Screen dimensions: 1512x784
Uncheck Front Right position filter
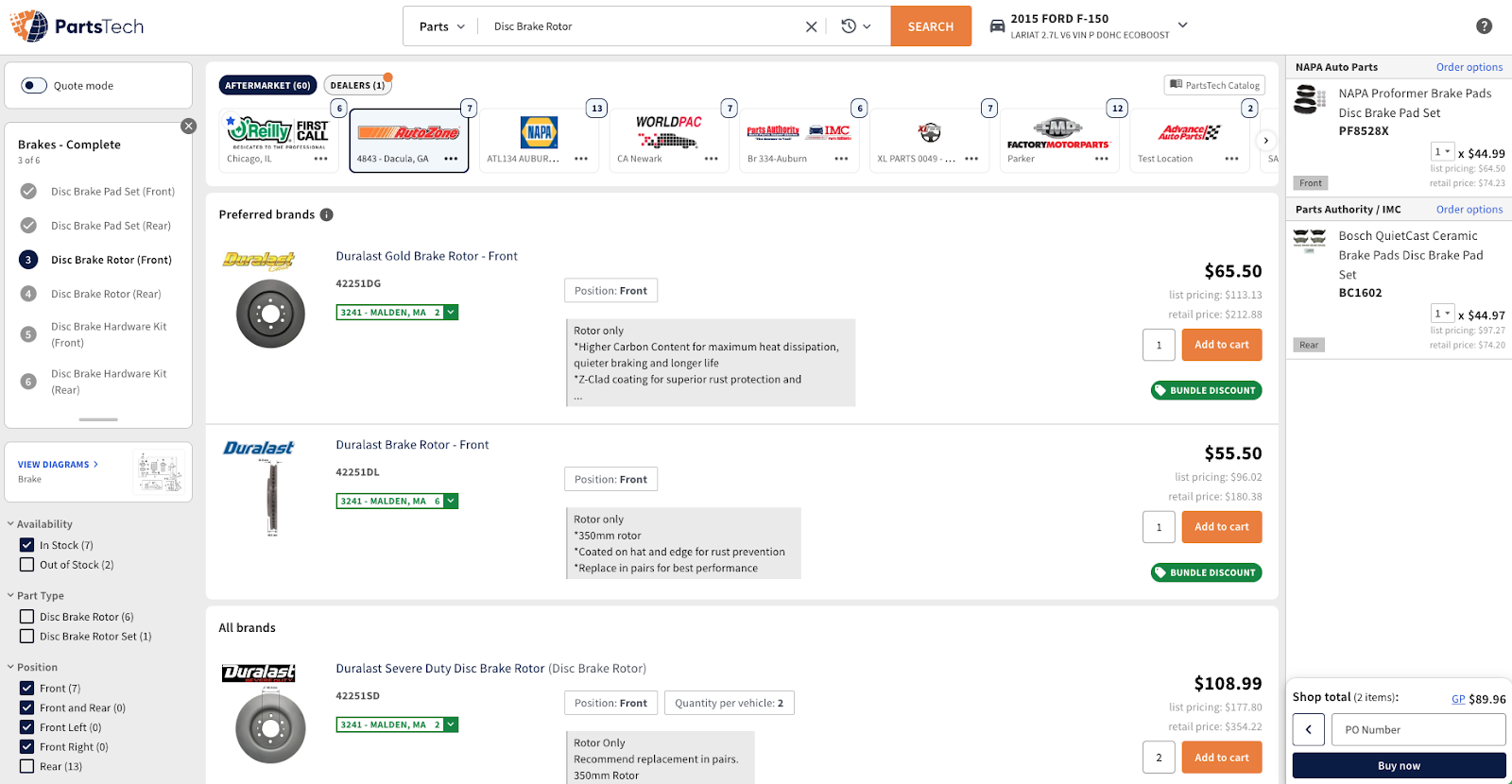point(26,747)
